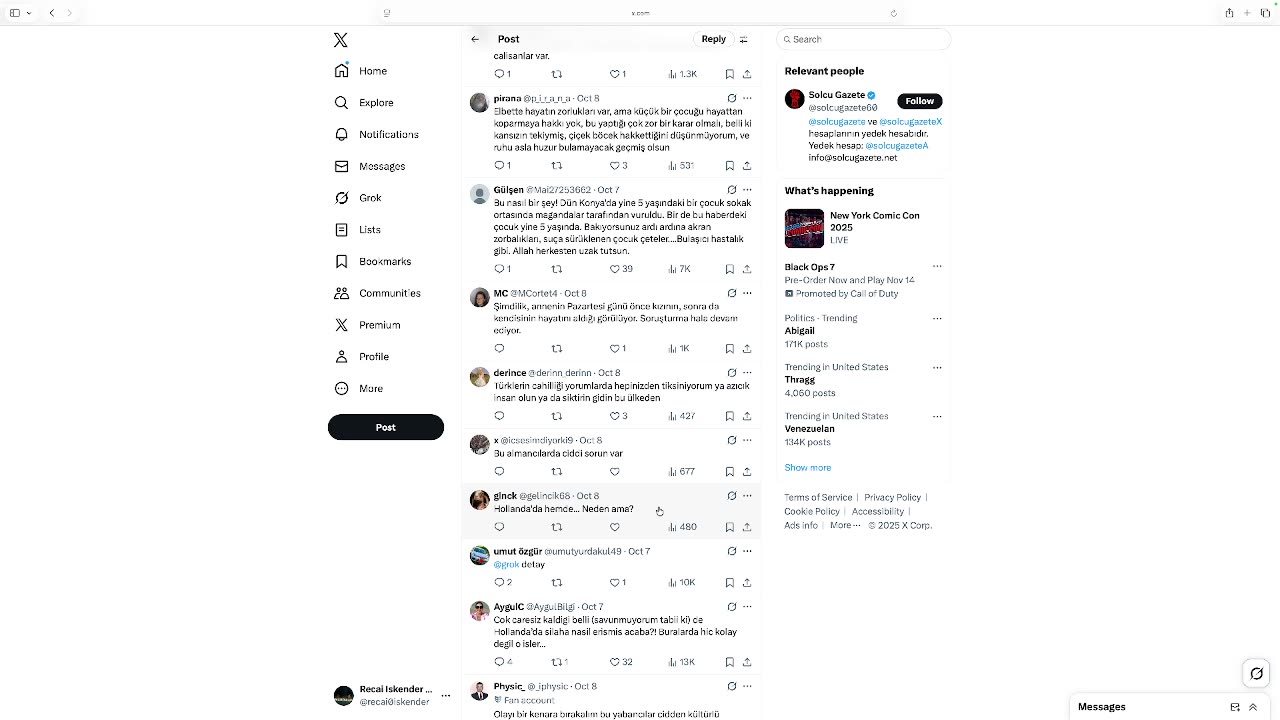1280x720 pixels.
Task: Open more options for Abigail trend
Action: [937, 318]
